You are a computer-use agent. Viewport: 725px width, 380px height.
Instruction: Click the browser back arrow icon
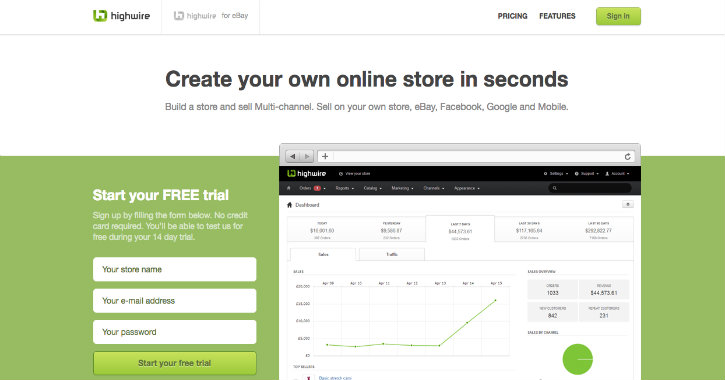coord(293,156)
